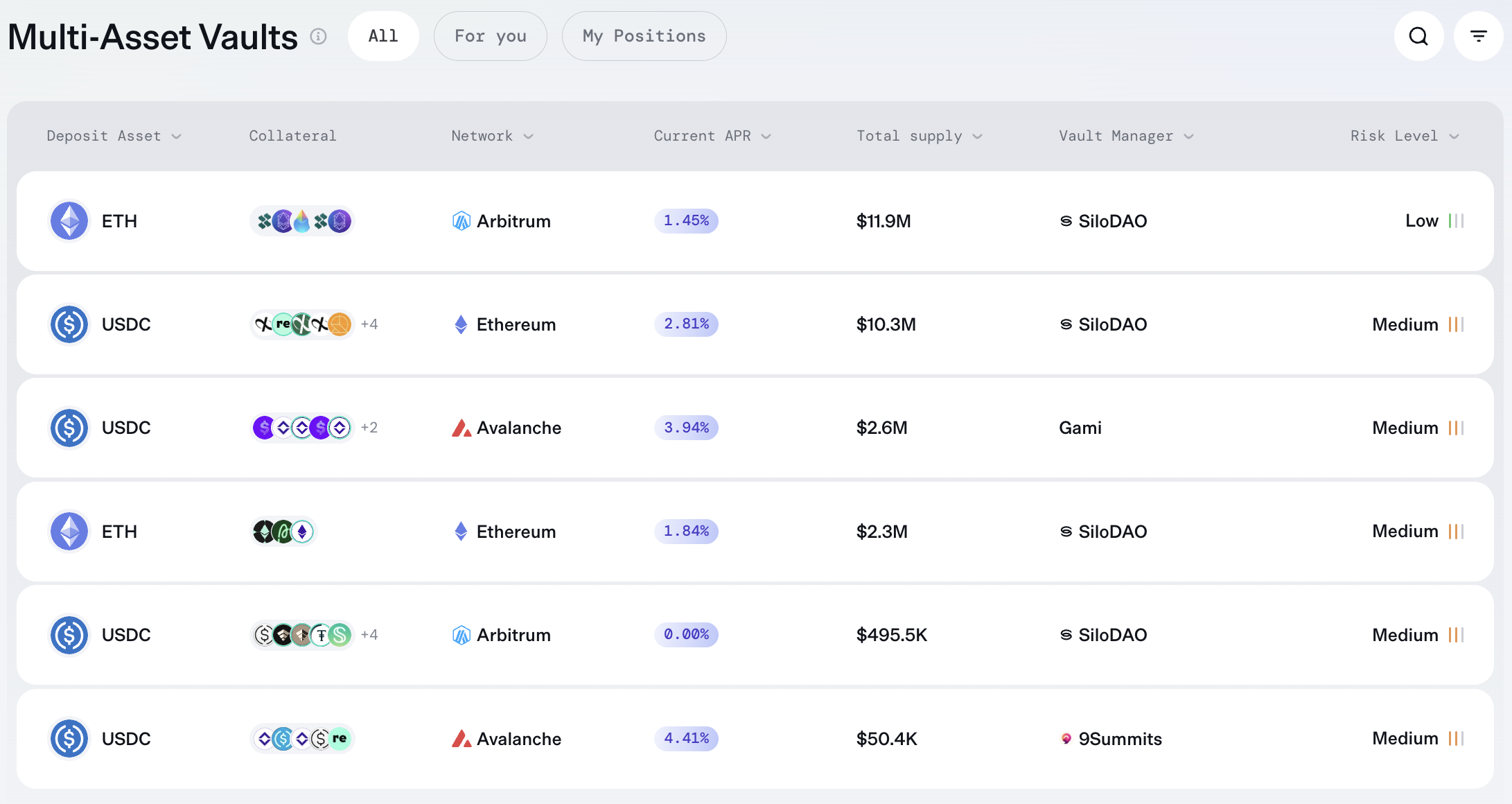Viewport: 1512px width, 804px height.
Task: Open the filter options icon button
Action: [1478, 36]
